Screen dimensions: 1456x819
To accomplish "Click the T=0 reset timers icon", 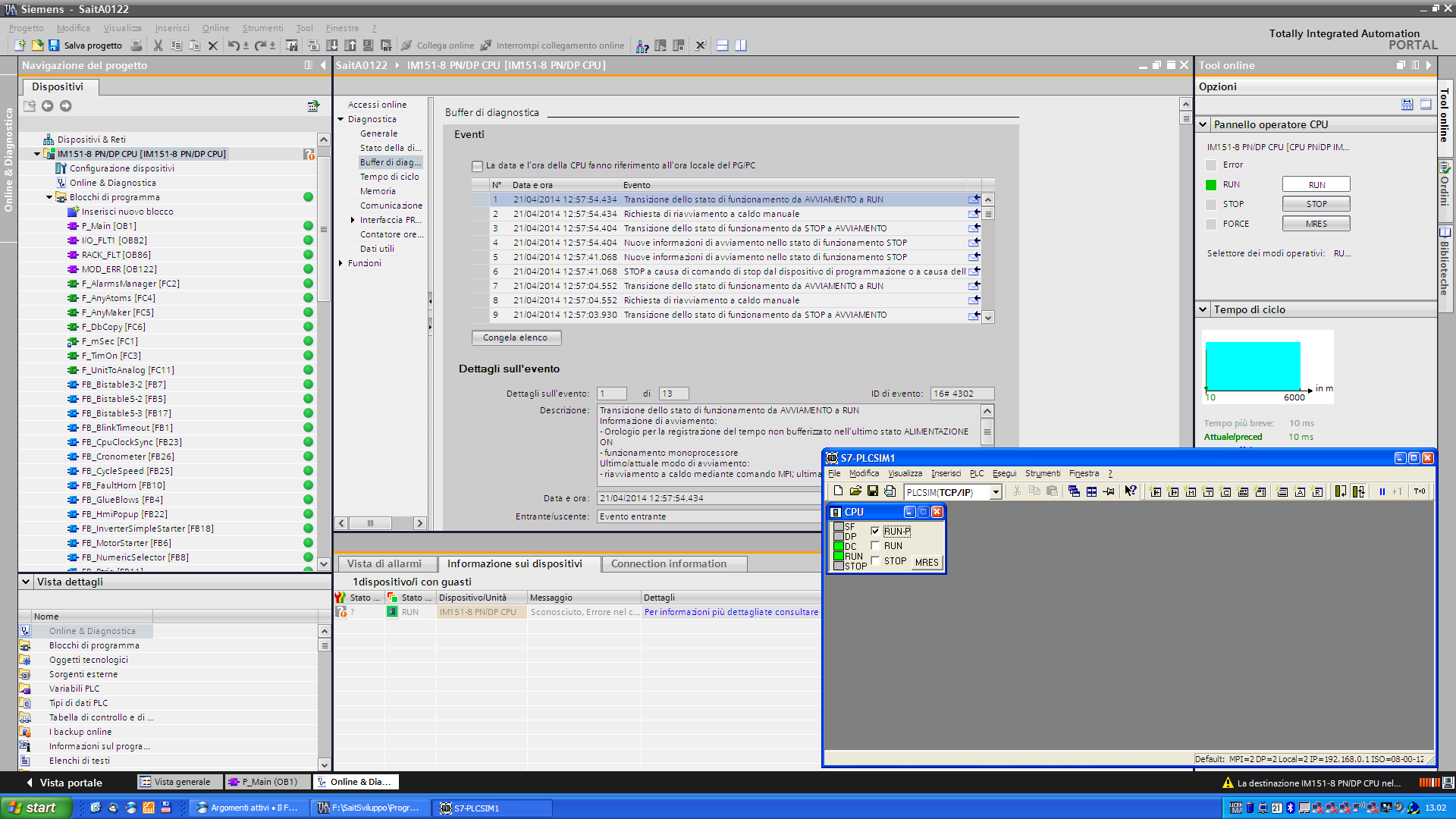I will pos(1420,491).
